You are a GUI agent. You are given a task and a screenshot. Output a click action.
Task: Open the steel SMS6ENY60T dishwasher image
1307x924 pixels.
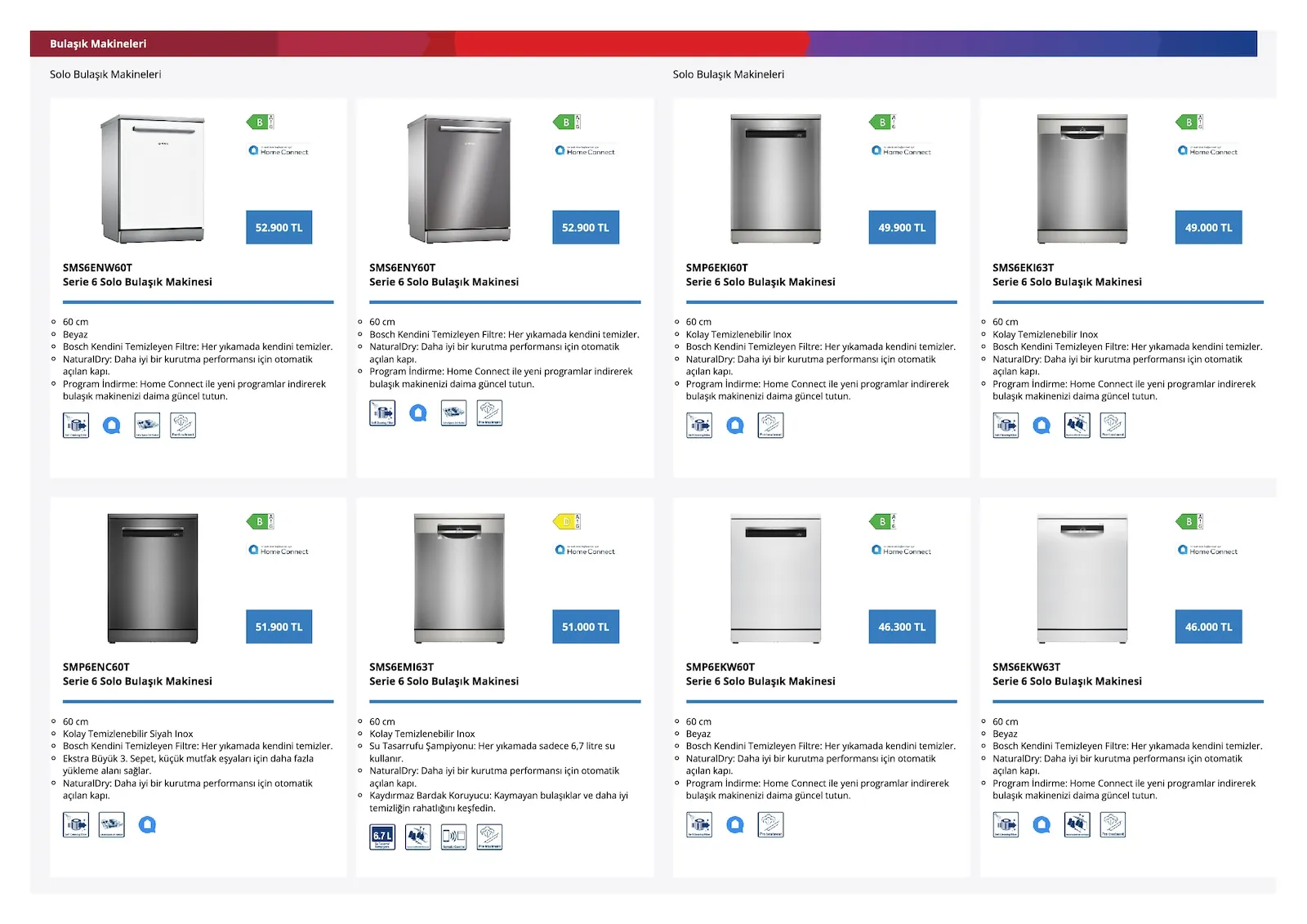point(459,179)
